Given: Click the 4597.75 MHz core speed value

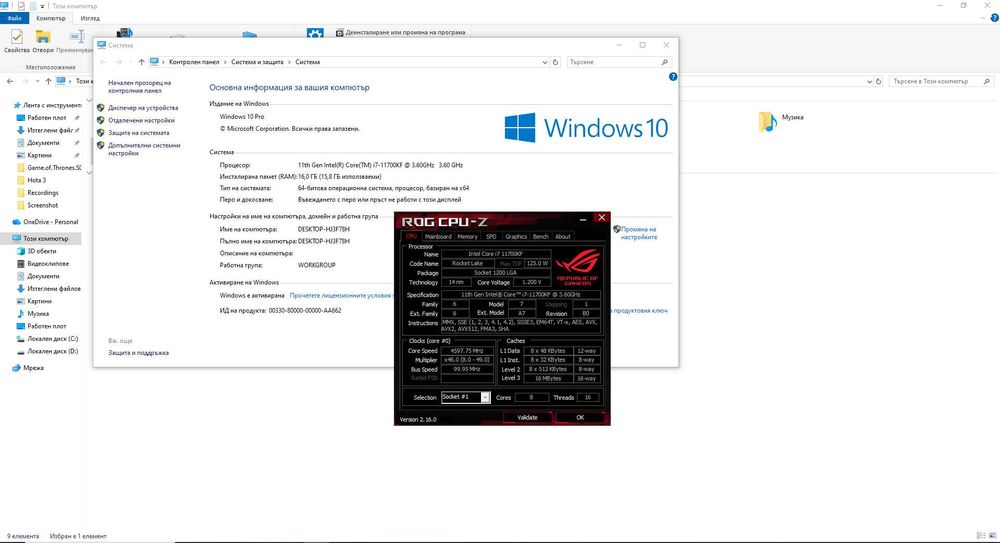Looking at the screenshot, I should (x=467, y=350).
